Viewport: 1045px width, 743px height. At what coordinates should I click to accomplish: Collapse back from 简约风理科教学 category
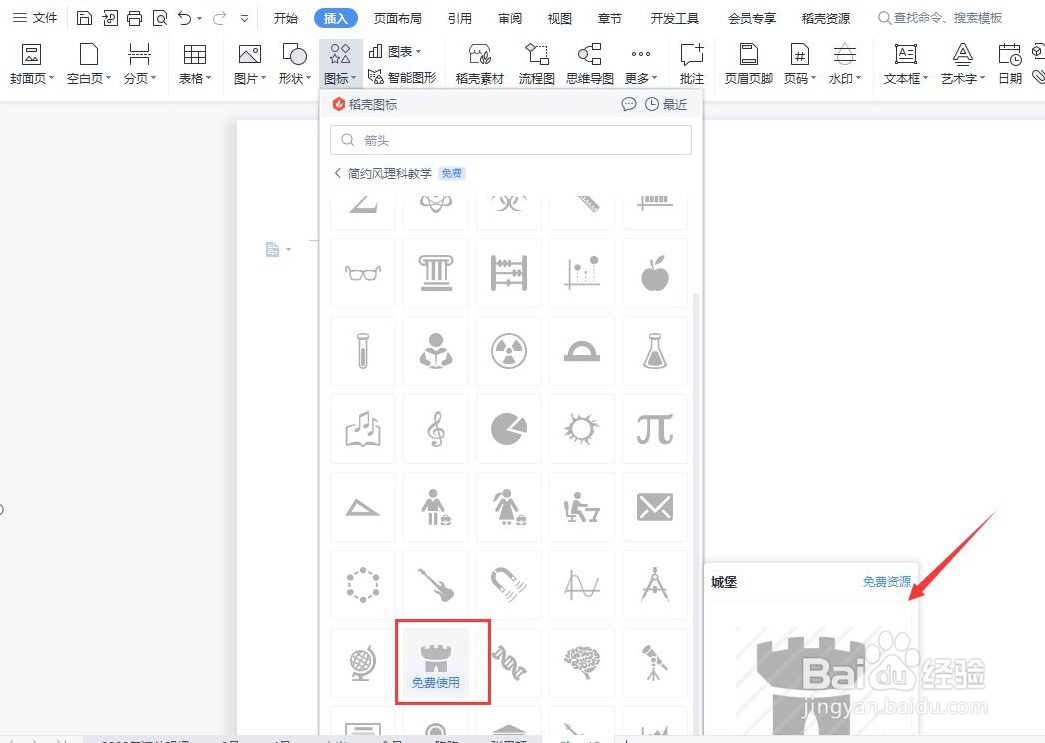[x=337, y=172]
